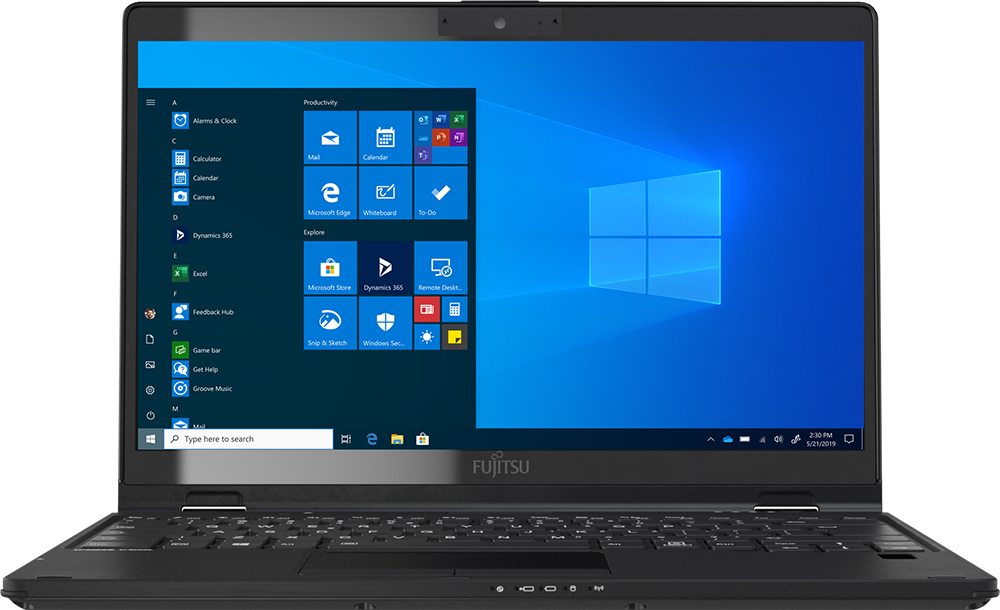The height and width of the screenshot is (610, 1000).
Task: Show hidden system tray icons chevron
Action: coord(710,439)
